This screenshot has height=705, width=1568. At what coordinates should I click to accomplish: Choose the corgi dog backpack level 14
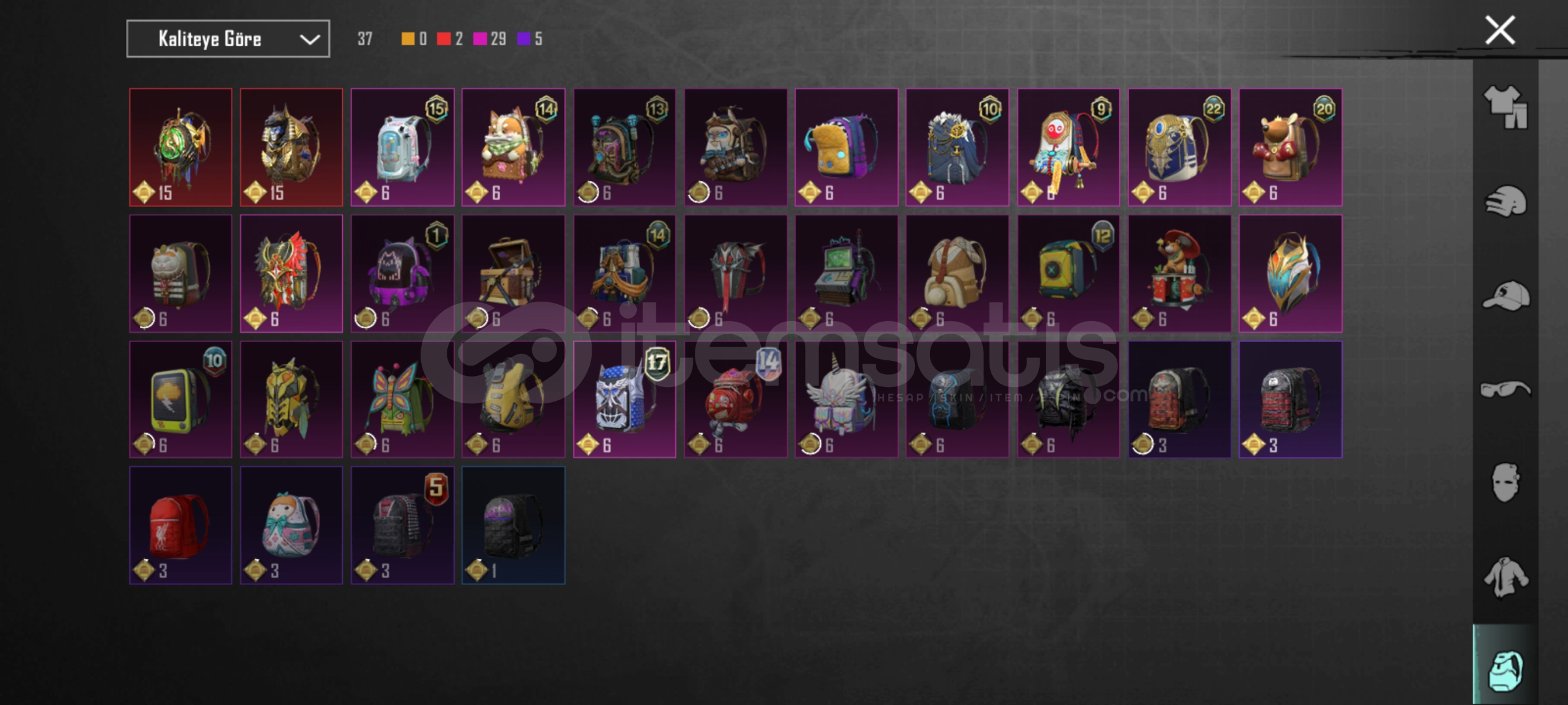point(513,148)
